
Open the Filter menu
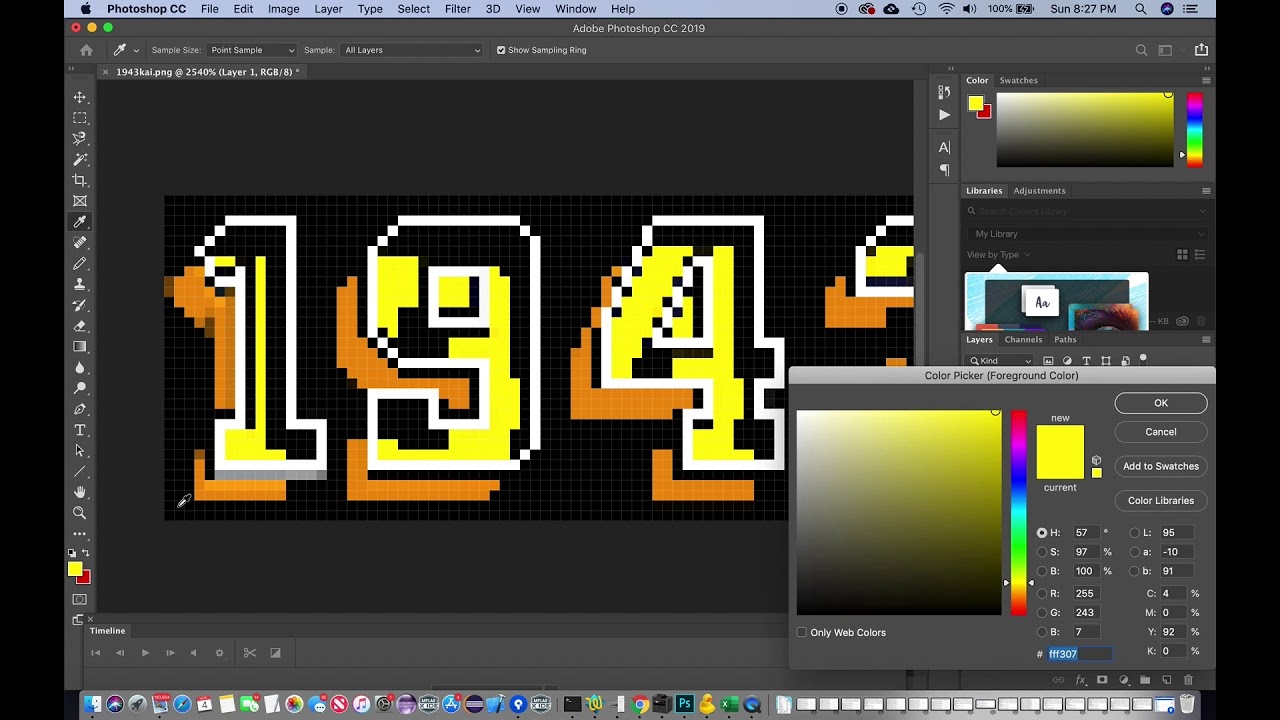[457, 9]
